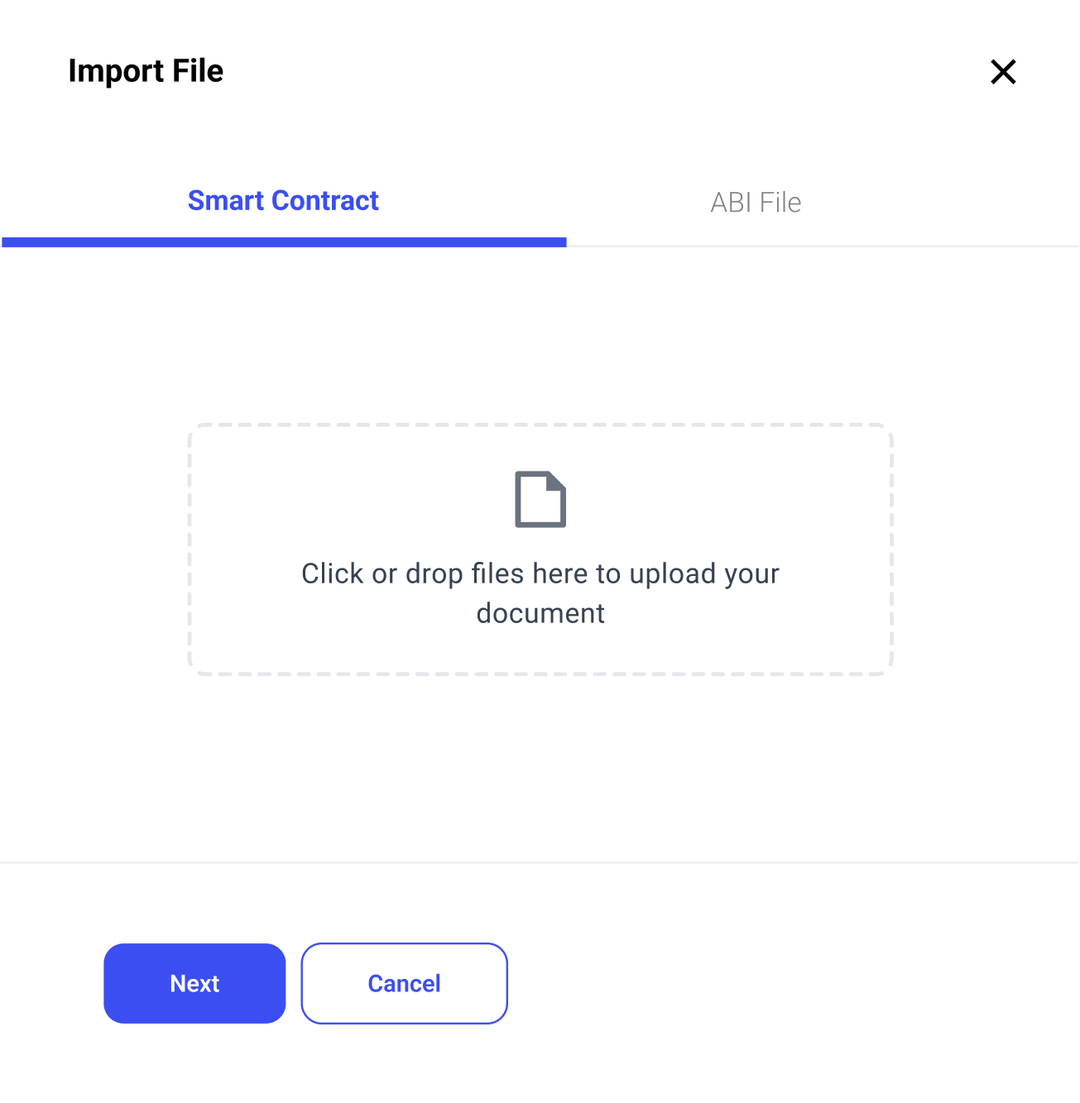Viewport: 1080px width, 1103px height.
Task: Click the blue progress bar under Smart Contract
Action: (283, 242)
